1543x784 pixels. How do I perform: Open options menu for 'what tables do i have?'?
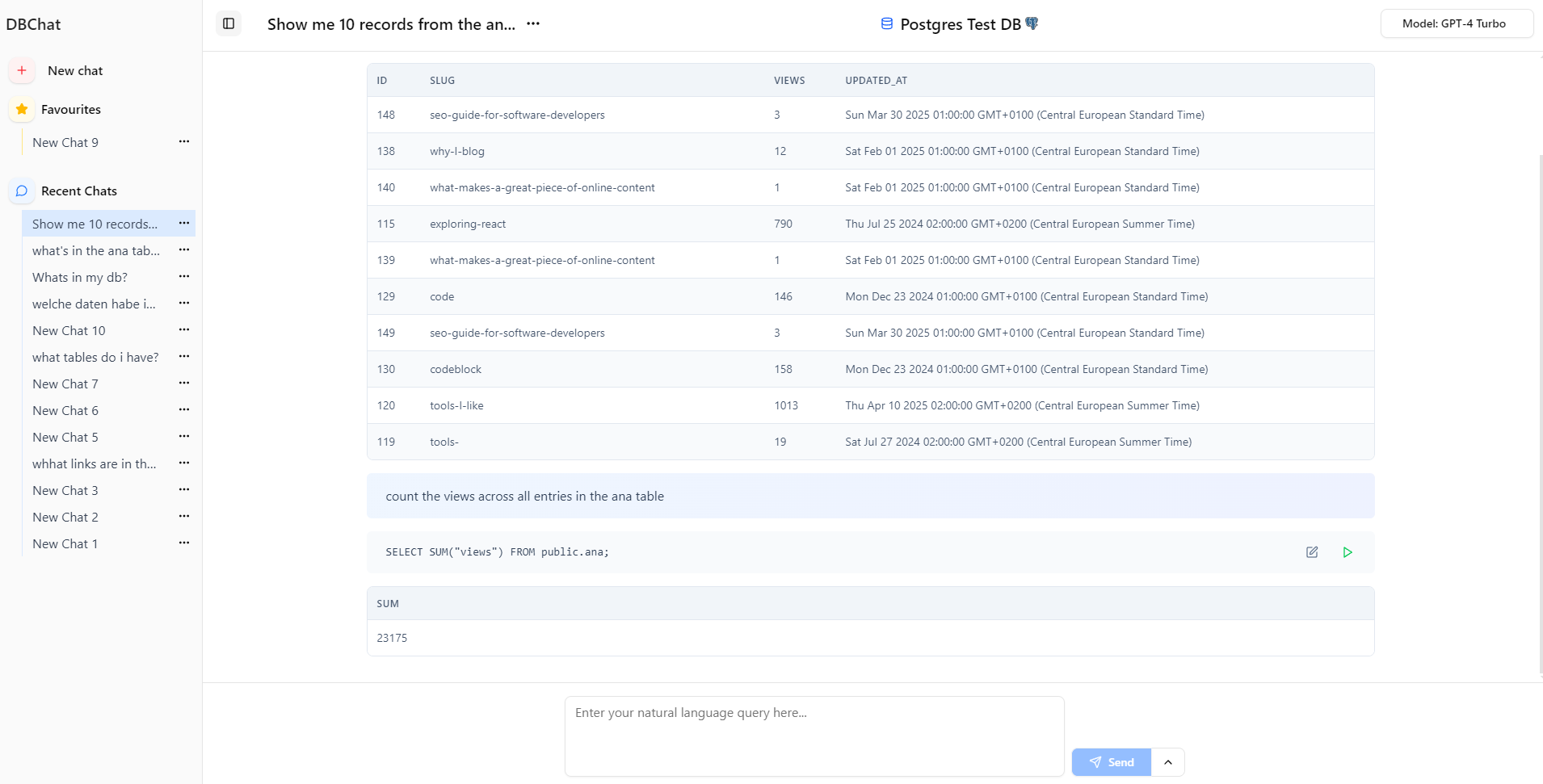pyautogui.click(x=184, y=356)
